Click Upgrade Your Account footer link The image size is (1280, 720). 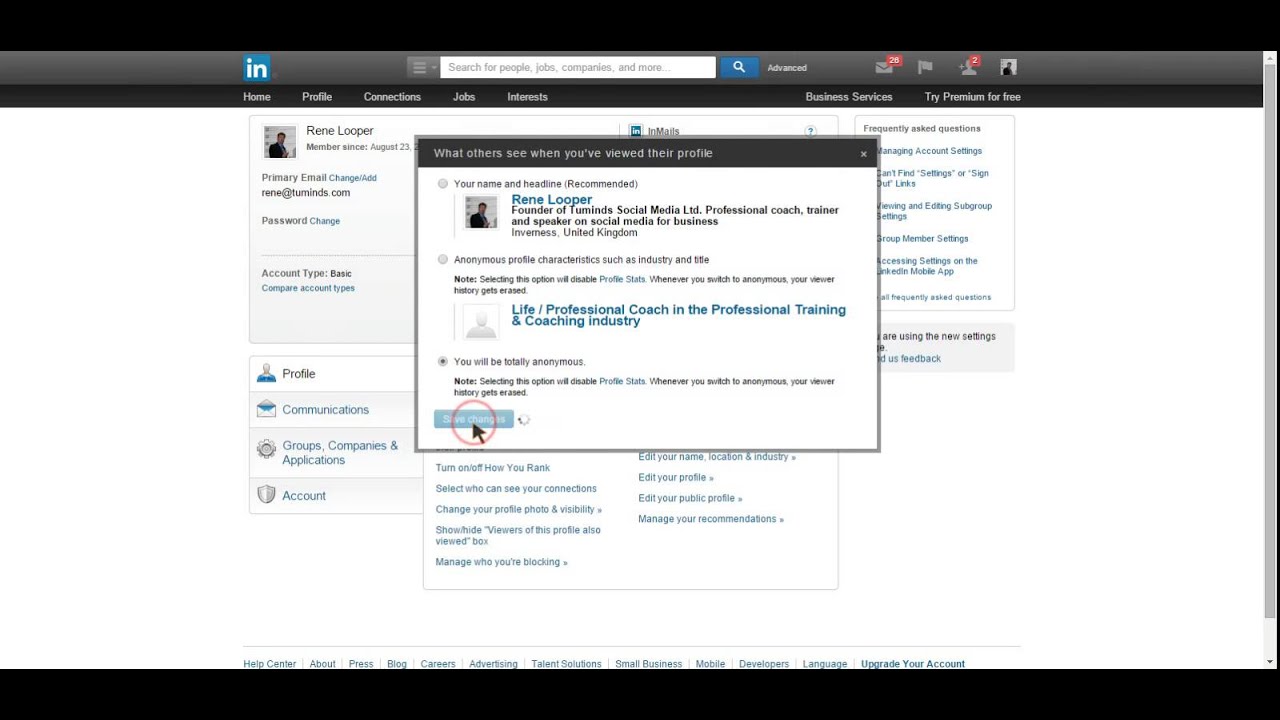coord(913,664)
